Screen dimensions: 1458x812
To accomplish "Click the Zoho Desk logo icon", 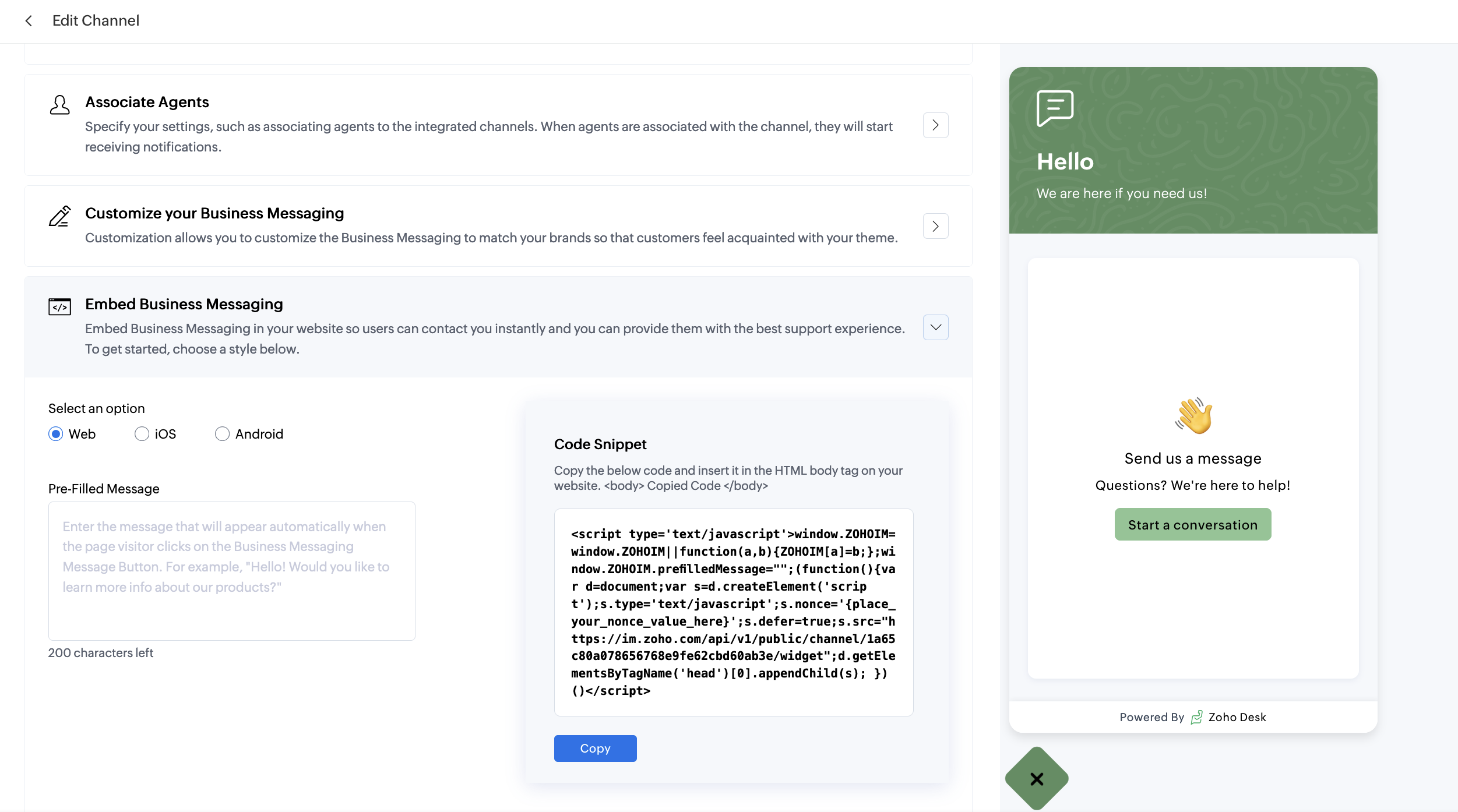I will pos(1196,717).
